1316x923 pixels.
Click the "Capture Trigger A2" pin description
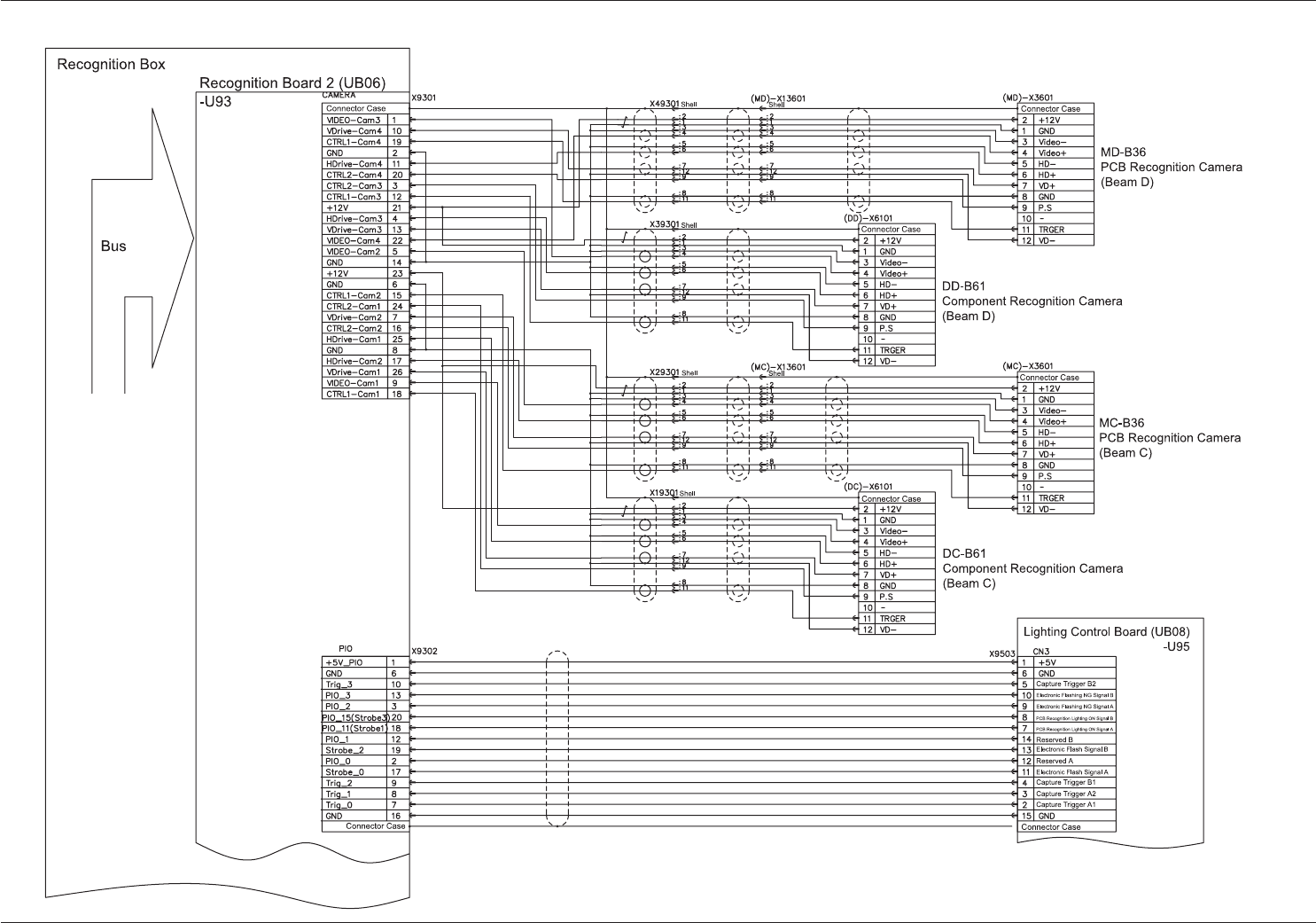(1066, 794)
